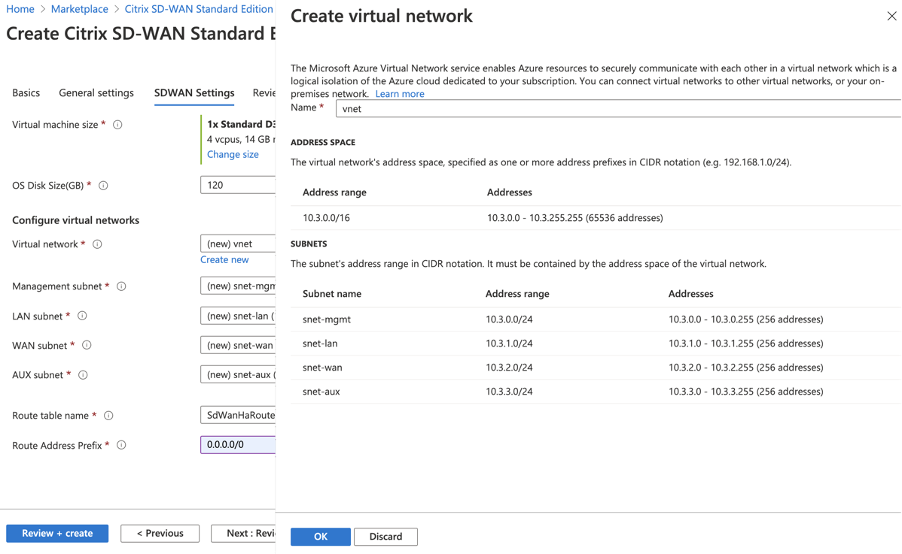902x554 pixels.
Task: Focus the virtual network Name field
Action: pyautogui.click(x=618, y=109)
